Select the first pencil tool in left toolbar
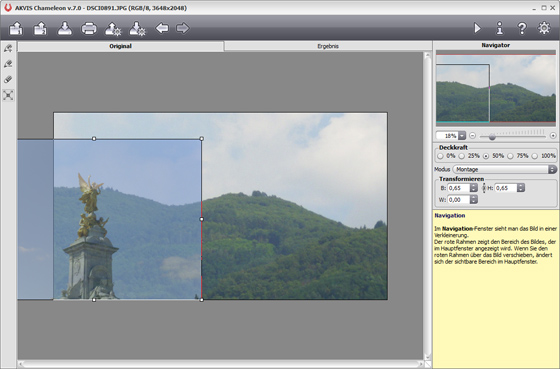560x369 pixels. coord(8,48)
